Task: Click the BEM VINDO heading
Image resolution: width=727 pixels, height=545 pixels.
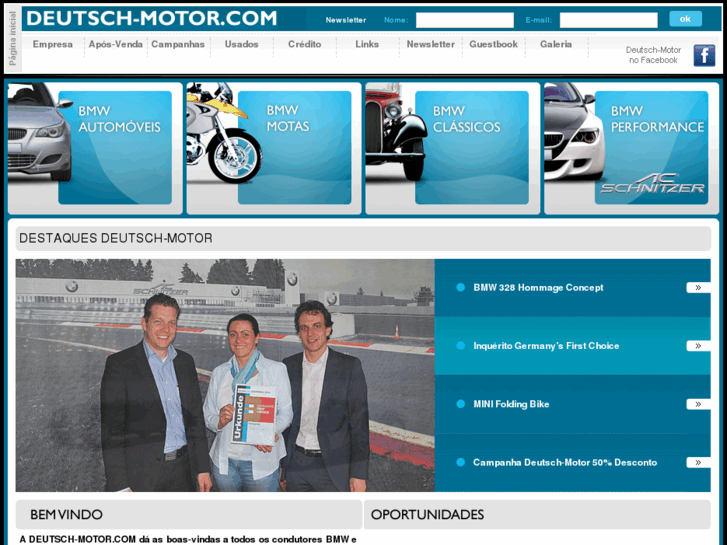Action: pos(66,514)
